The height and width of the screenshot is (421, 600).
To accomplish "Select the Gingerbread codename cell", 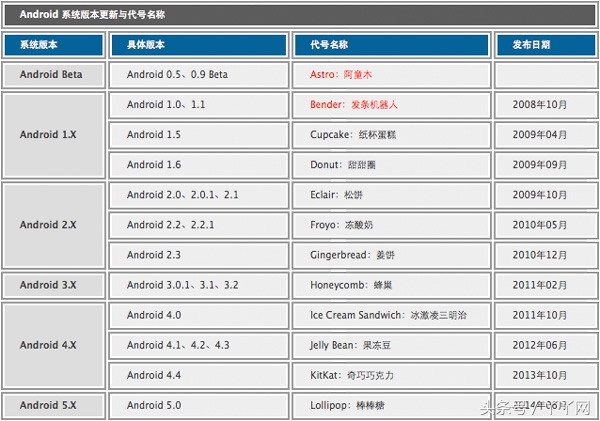I will pyautogui.click(x=391, y=255).
